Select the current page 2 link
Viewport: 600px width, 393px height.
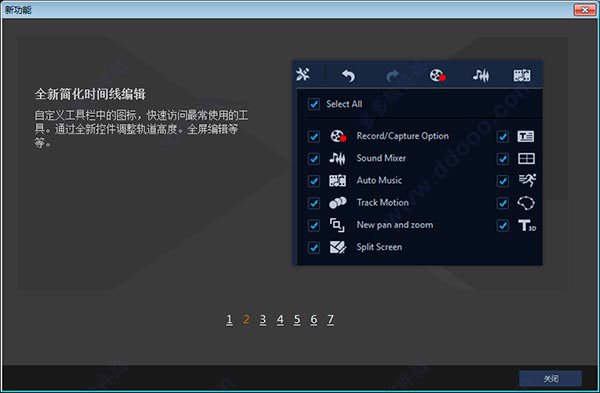(x=246, y=319)
